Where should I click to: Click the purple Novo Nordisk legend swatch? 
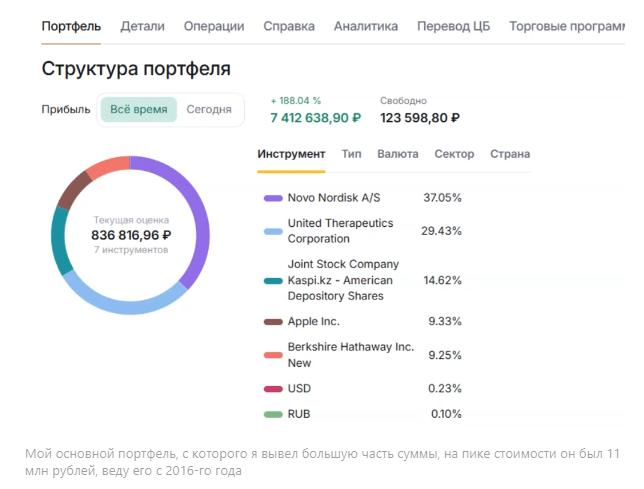[x=273, y=198]
